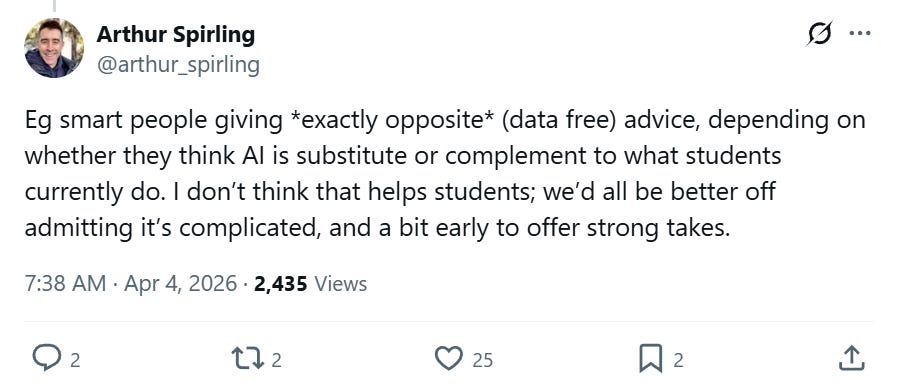Click the Grok slashed-circle icon
Viewport: 898px width, 387px height.
click(819, 35)
